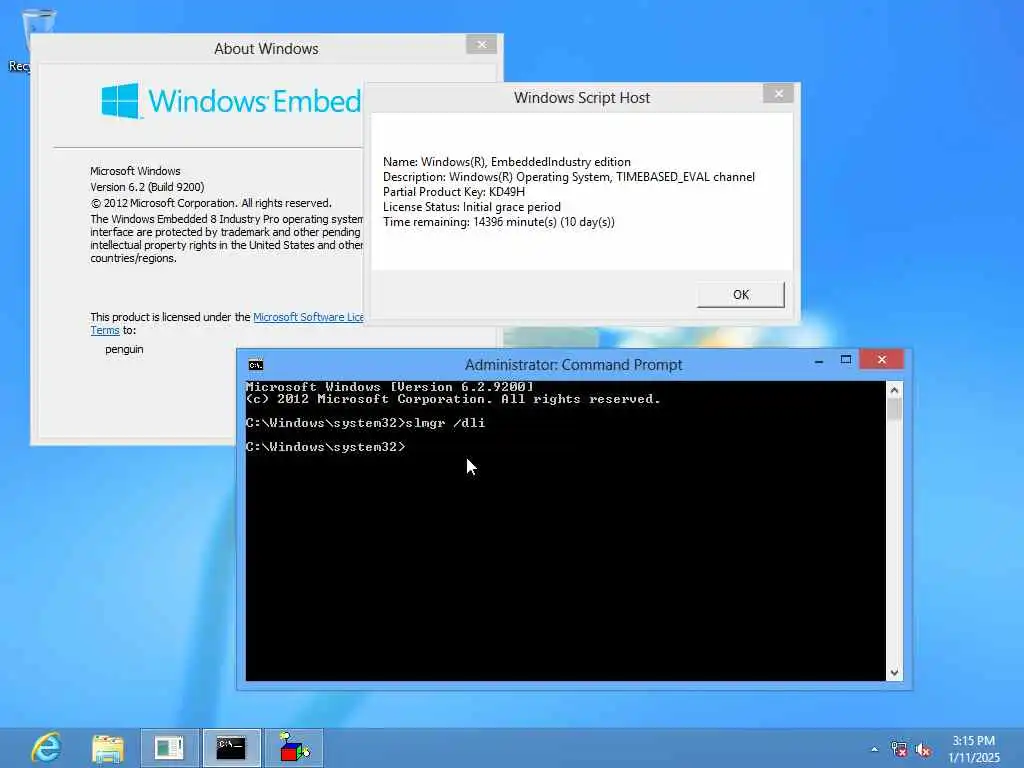1024x768 pixels.
Task: Click the 'slmgr /dli' command line text
Action: 445,423
